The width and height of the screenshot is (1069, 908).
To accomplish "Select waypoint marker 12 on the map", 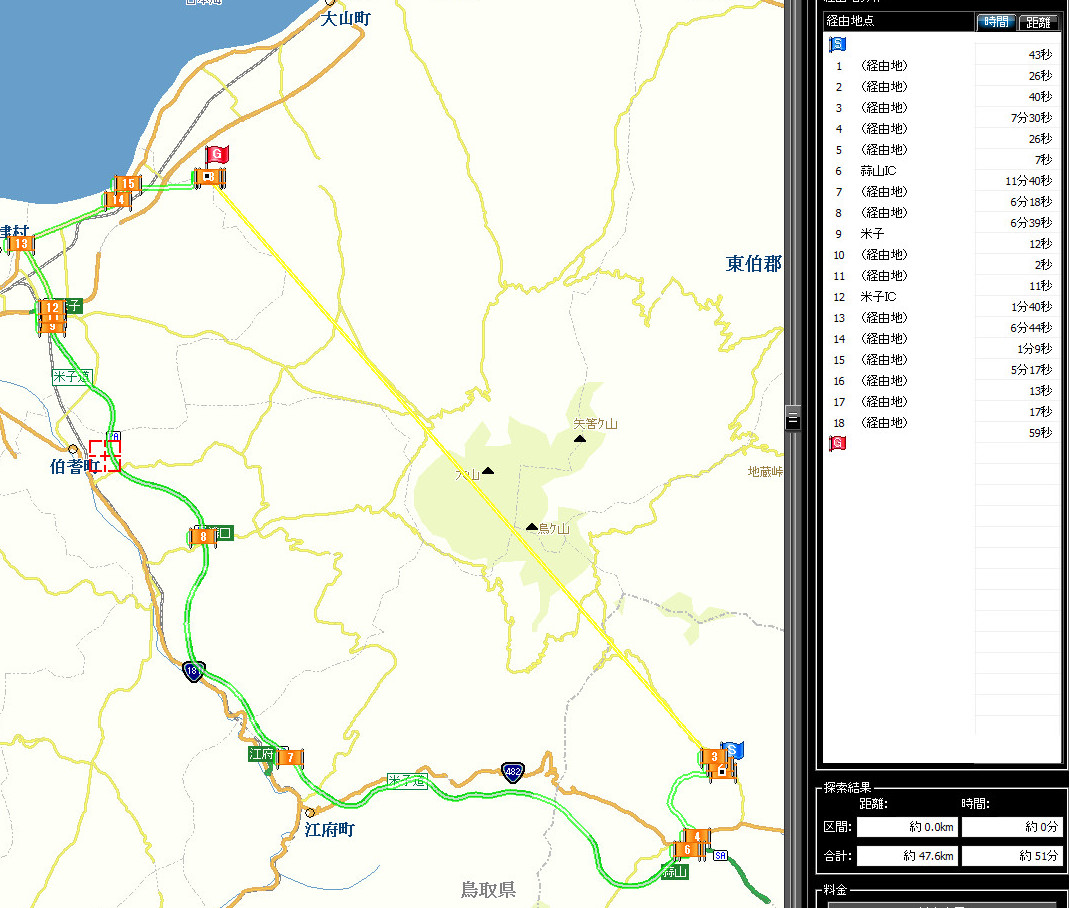I will click(52, 307).
